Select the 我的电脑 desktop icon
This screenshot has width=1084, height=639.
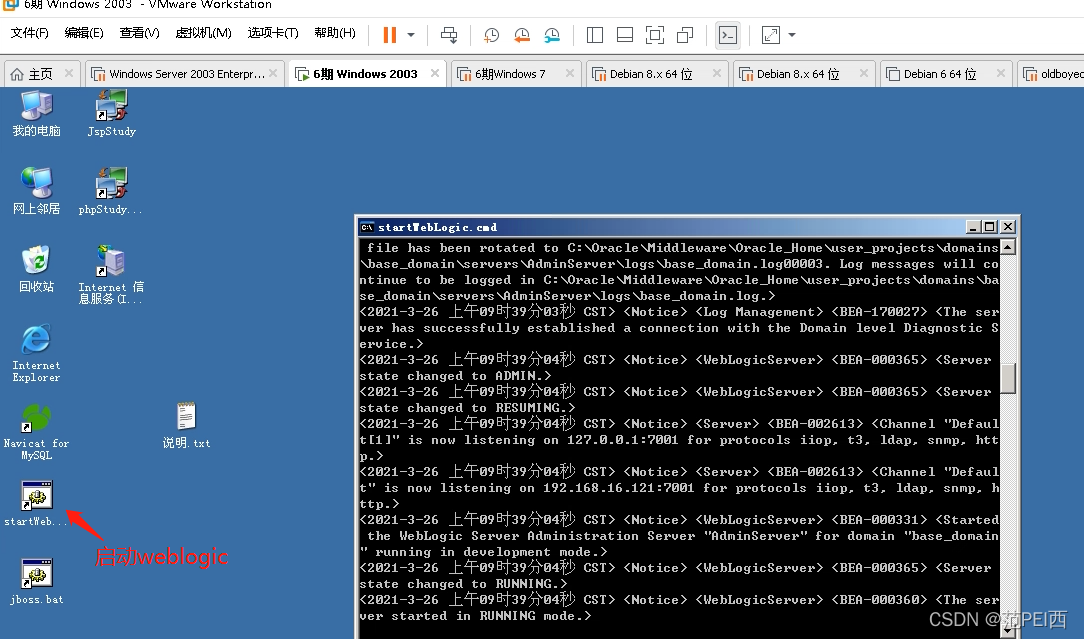coord(37,114)
